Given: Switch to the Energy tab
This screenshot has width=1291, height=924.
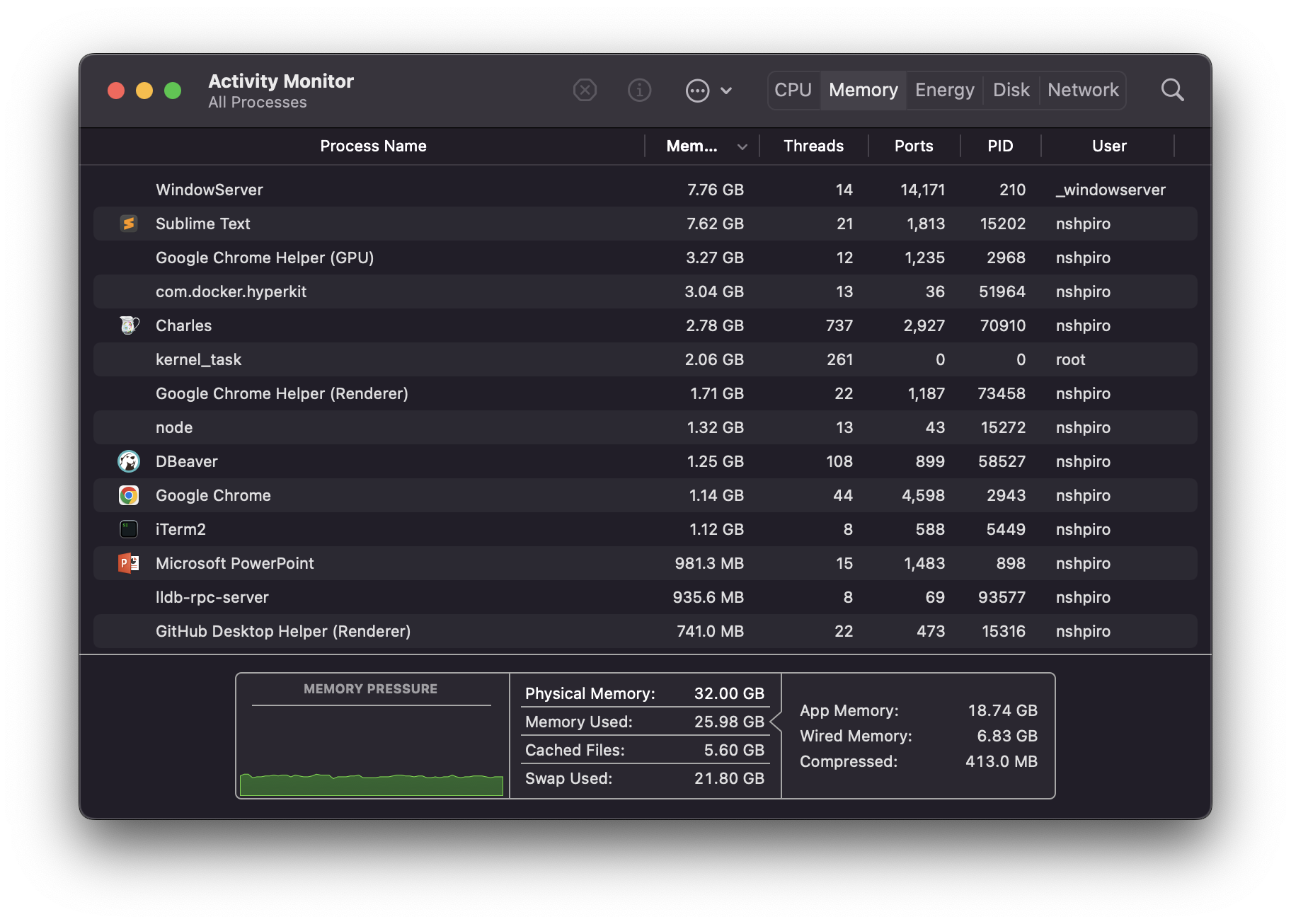Looking at the screenshot, I should (944, 91).
